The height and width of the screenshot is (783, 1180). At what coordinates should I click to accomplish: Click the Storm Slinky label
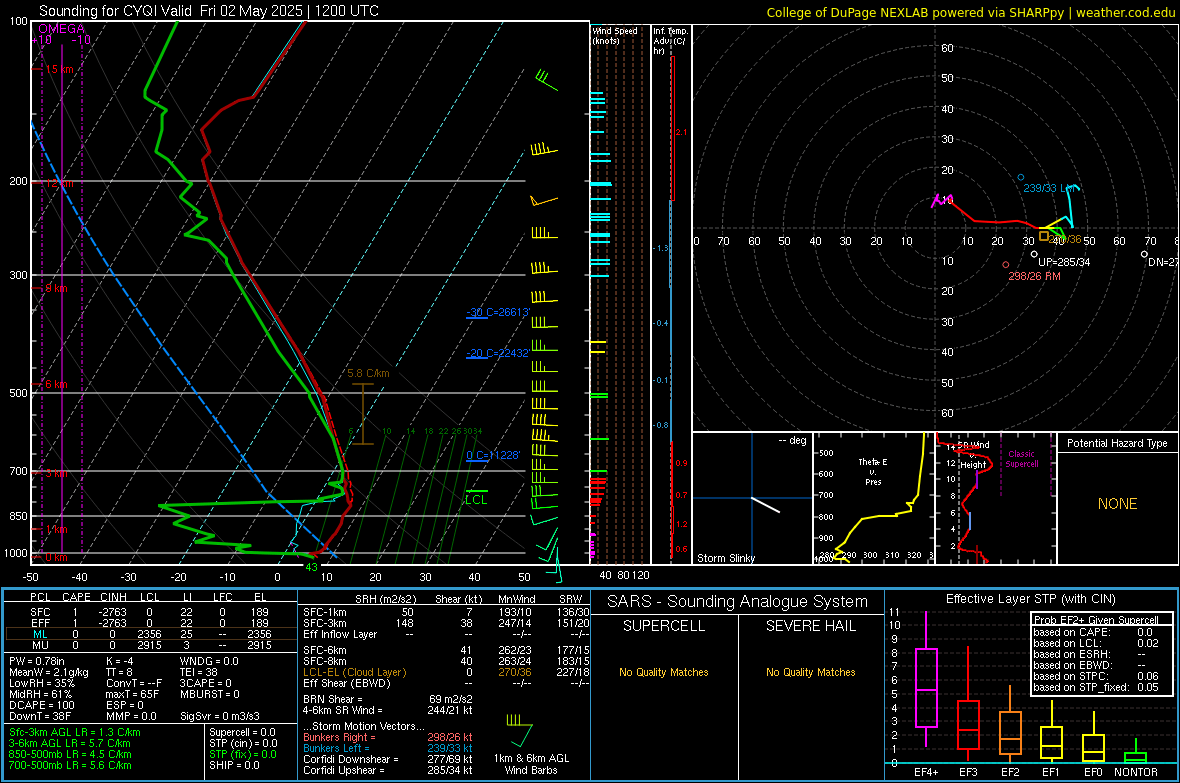click(725, 558)
